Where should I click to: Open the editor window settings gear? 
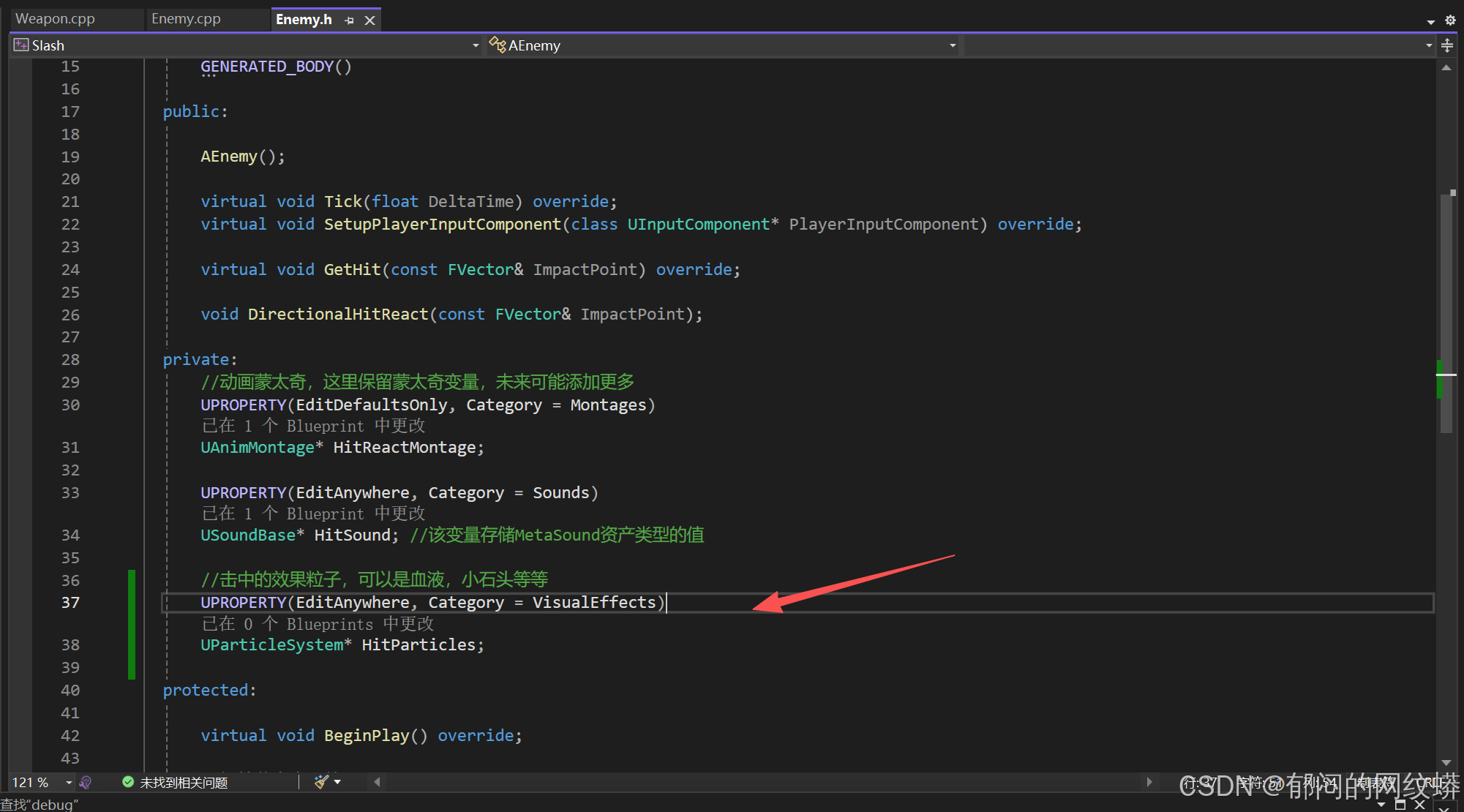[1450, 20]
